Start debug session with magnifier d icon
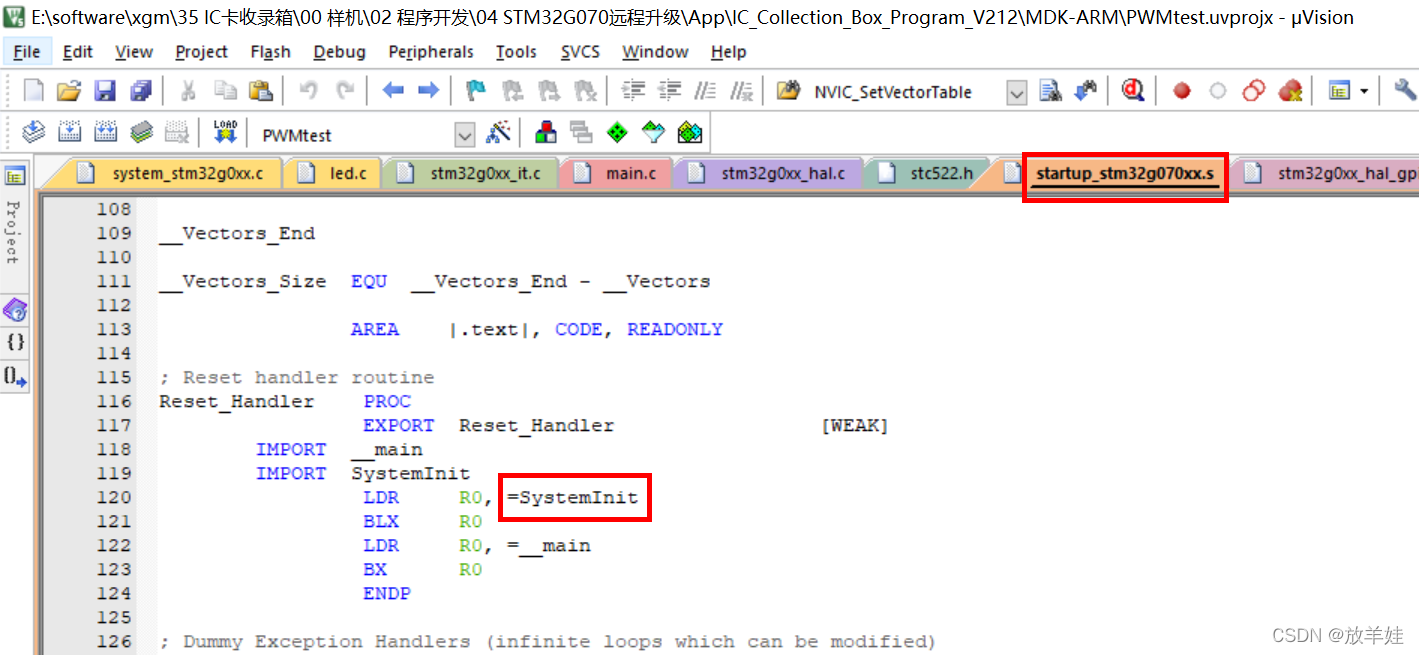Viewport: 1419px width, 655px height. (x=1133, y=91)
